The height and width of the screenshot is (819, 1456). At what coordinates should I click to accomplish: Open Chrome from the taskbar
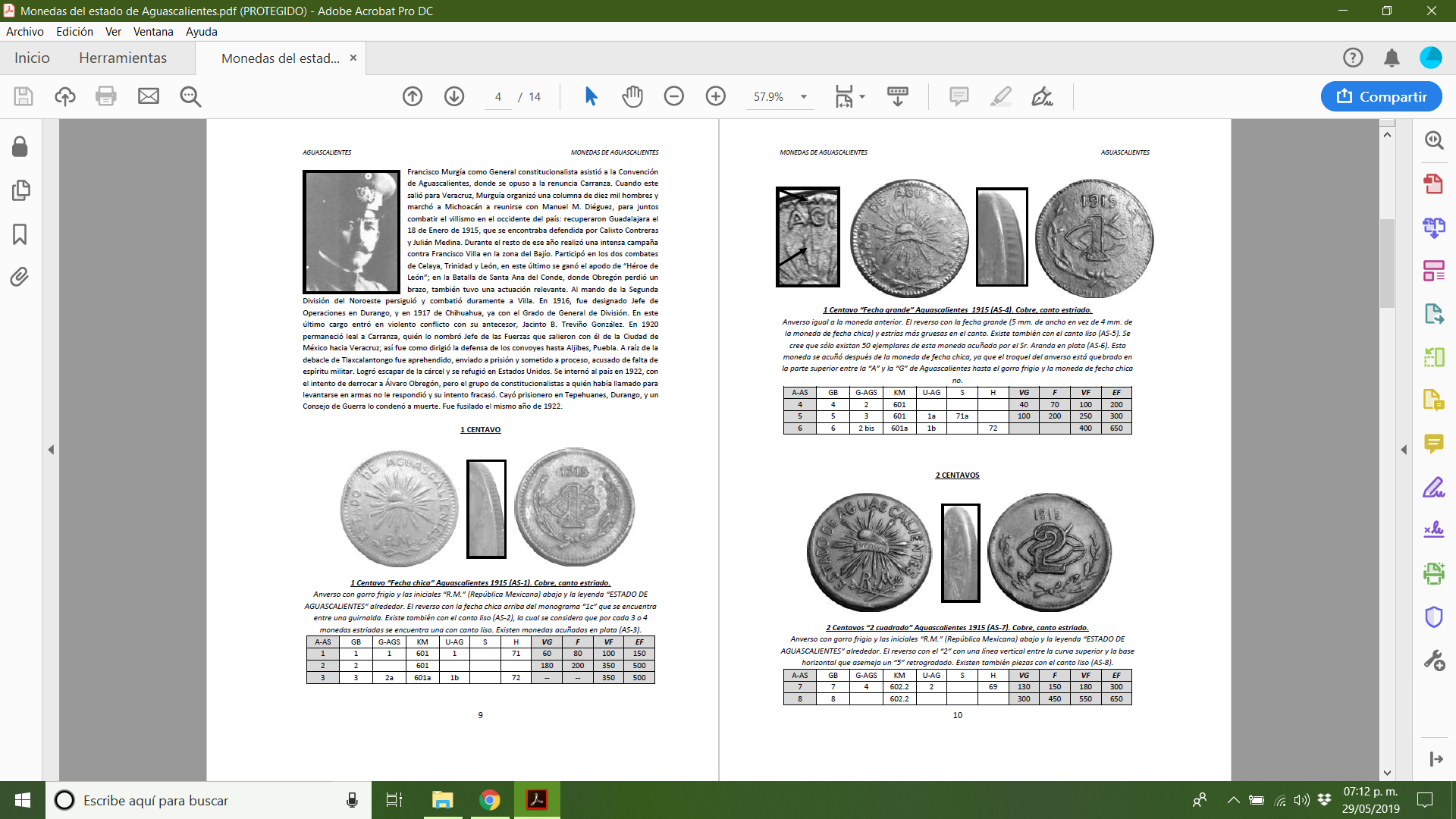pyautogui.click(x=490, y=800)
